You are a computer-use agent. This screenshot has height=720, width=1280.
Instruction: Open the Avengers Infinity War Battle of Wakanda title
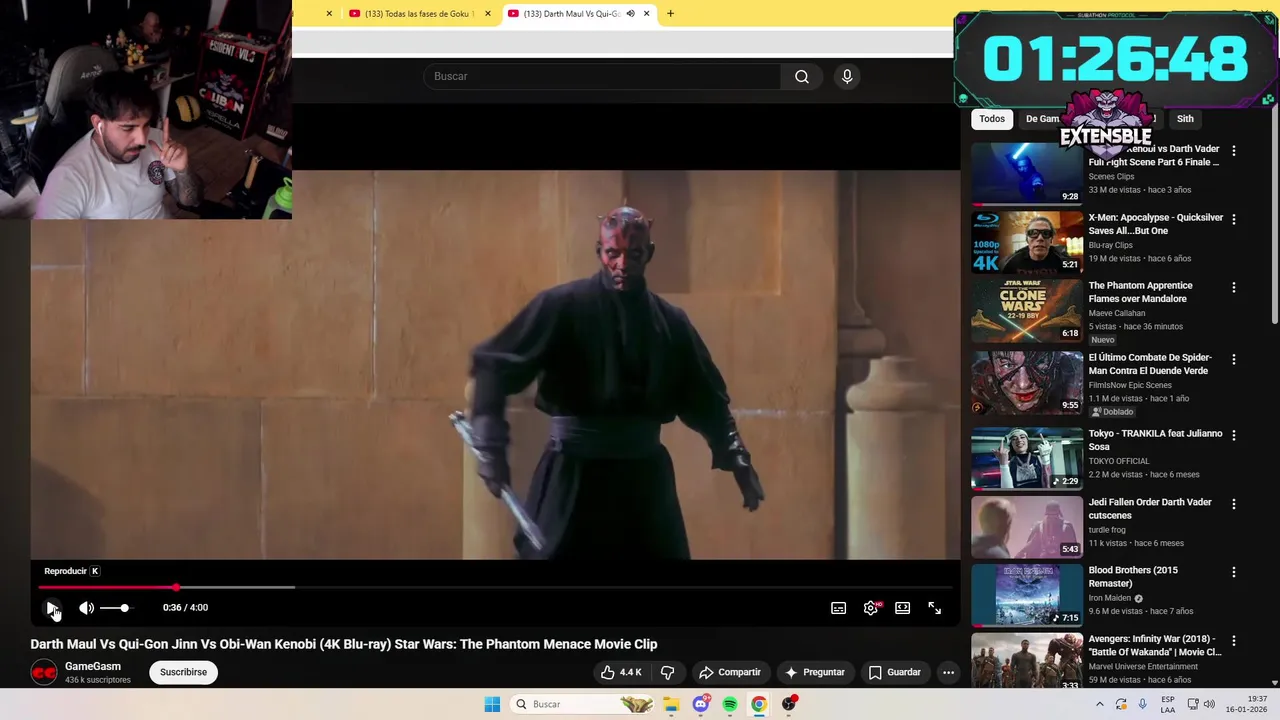click(1155, 645)
